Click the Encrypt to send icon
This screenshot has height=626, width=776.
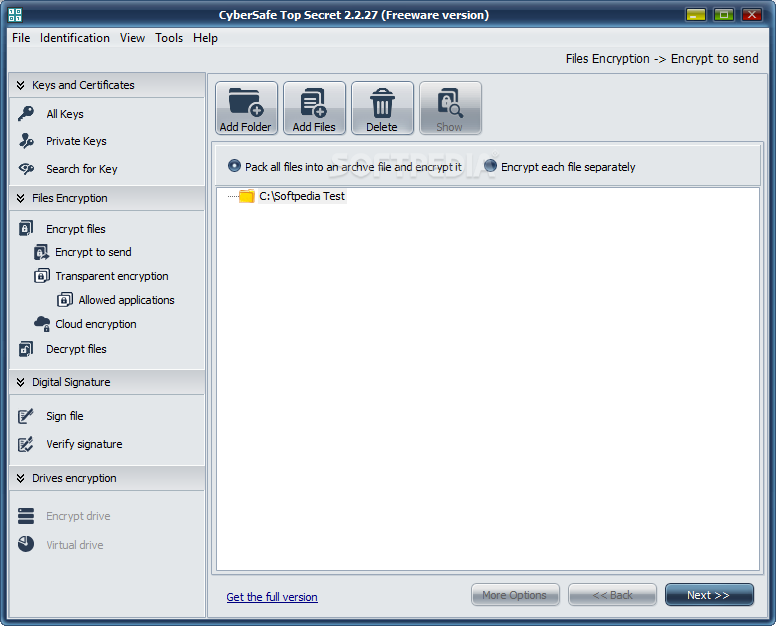pos(41,252)
